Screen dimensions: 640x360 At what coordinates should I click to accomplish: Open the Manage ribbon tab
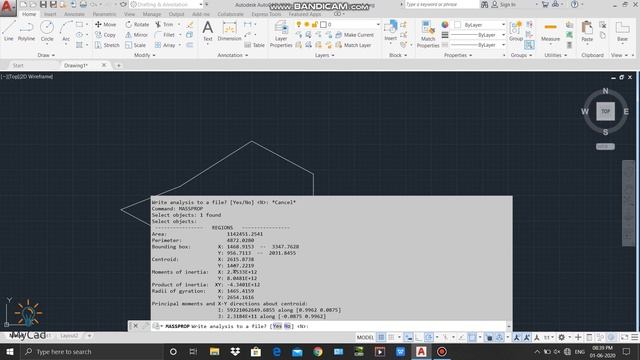coord(151,14)
